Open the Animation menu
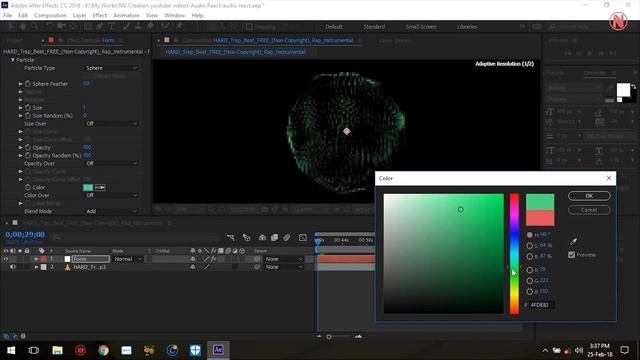Screen dimensions: 640x360 tap(126, 16)
